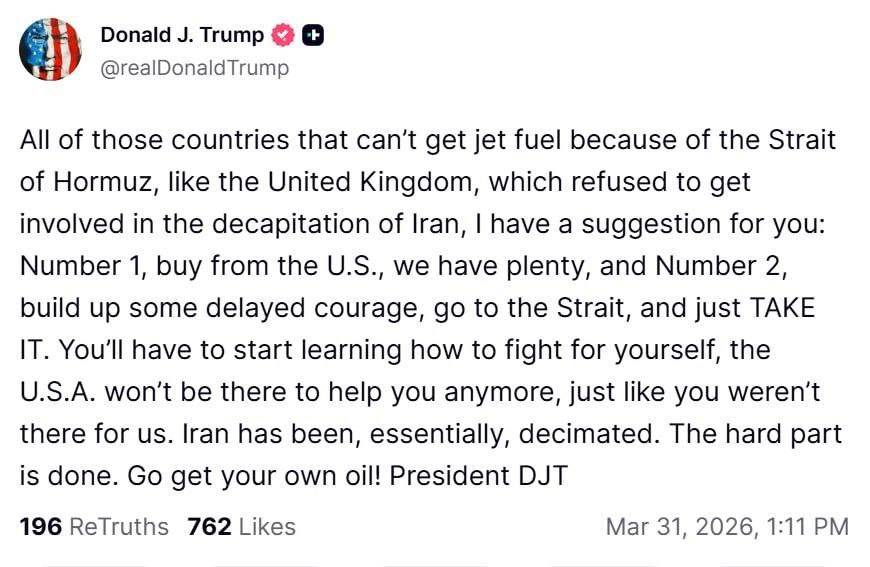Open the @realDonaldTrump handle link
870x567 pixels.
coord(195,68)
